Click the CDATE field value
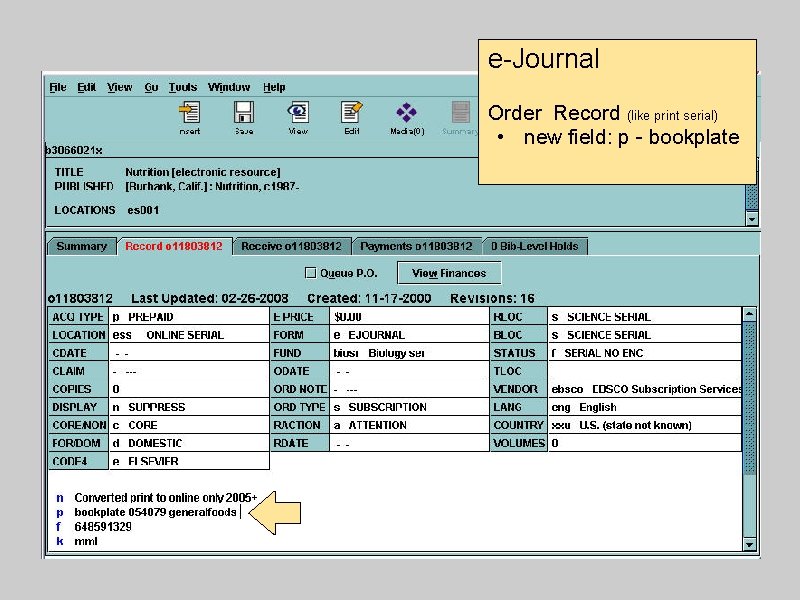Viewport: 800px width, 600px height. (189, 353)
